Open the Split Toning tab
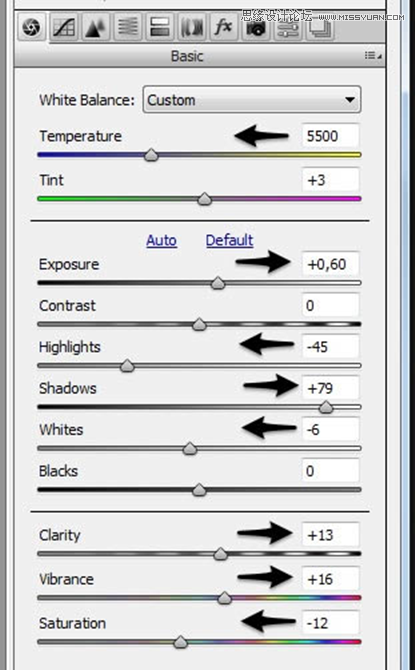This screenshot has height=670, width=415. [159, 27]
